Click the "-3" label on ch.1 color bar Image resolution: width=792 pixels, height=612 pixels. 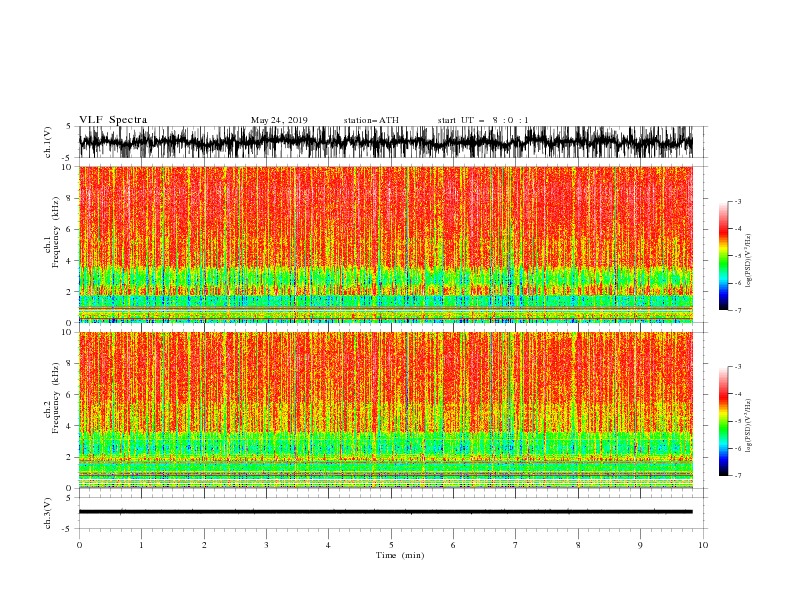(x=738, y=202)
